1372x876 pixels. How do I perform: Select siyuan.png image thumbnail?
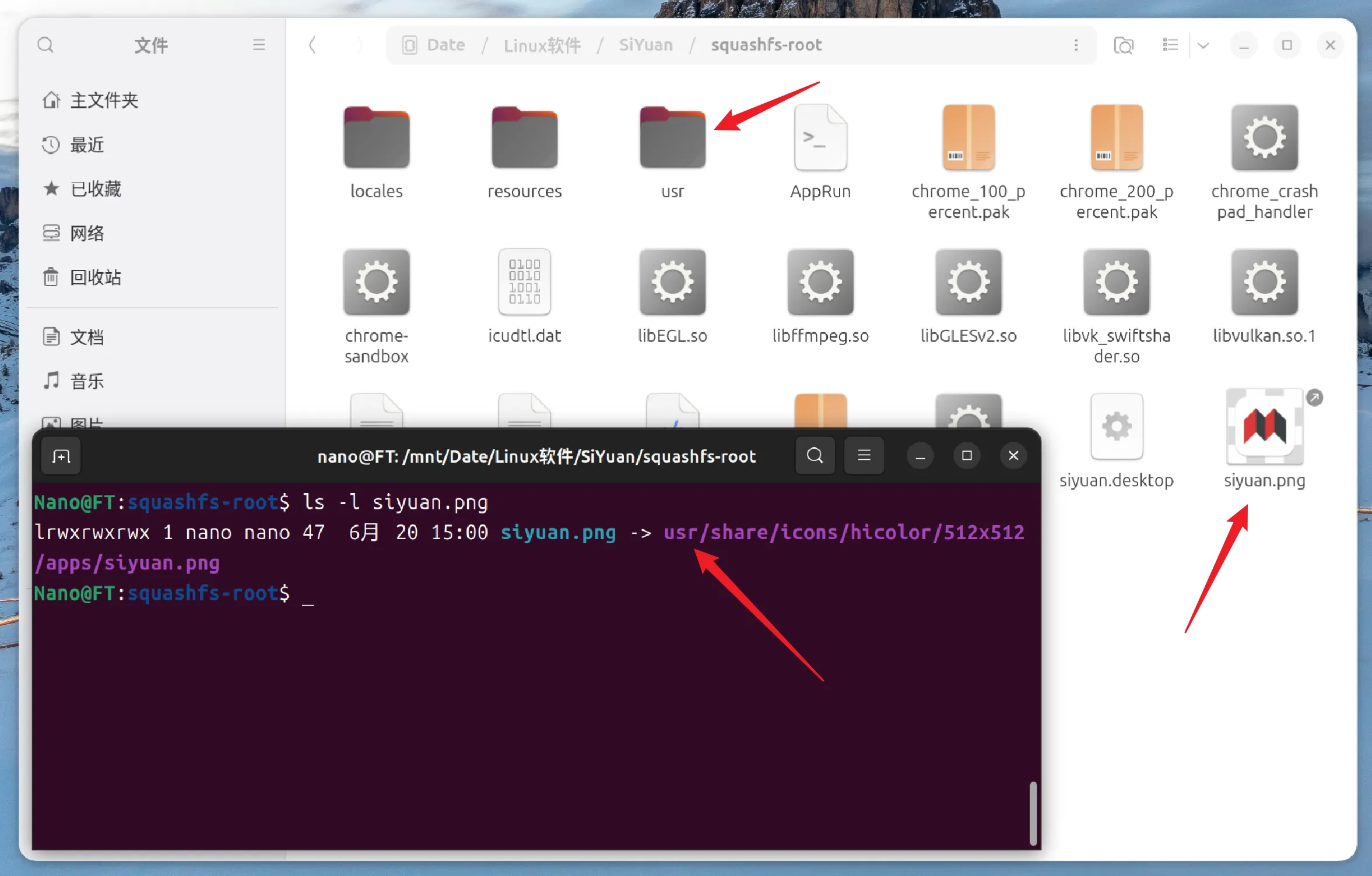(x=1265, y=427)
